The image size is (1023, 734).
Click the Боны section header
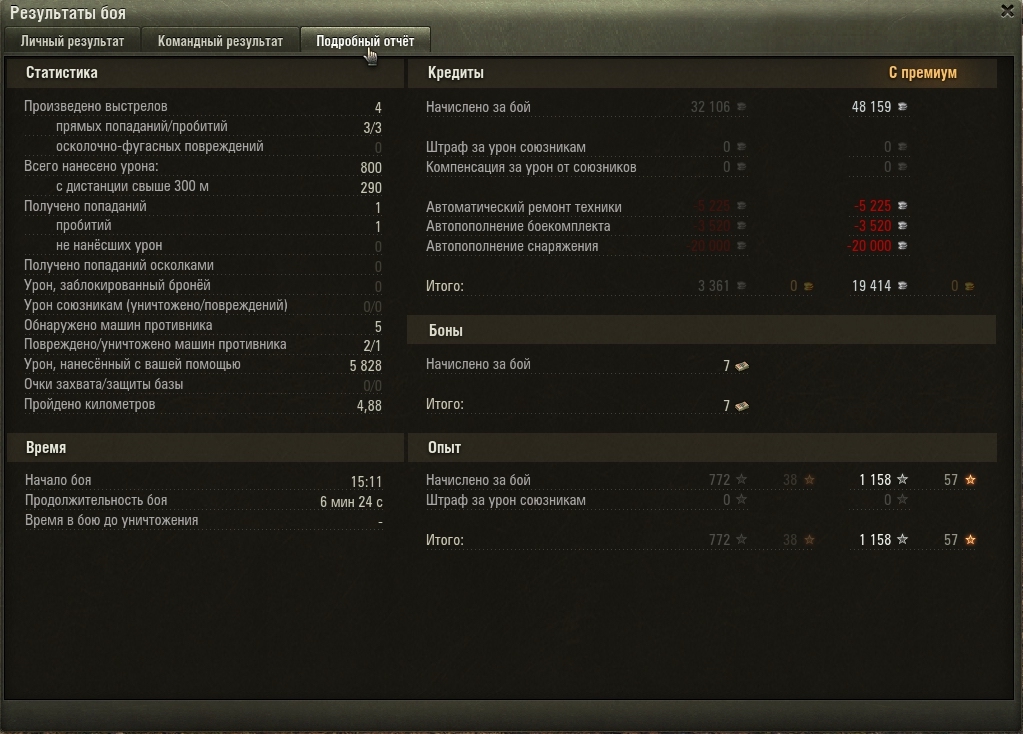[446, 331]
